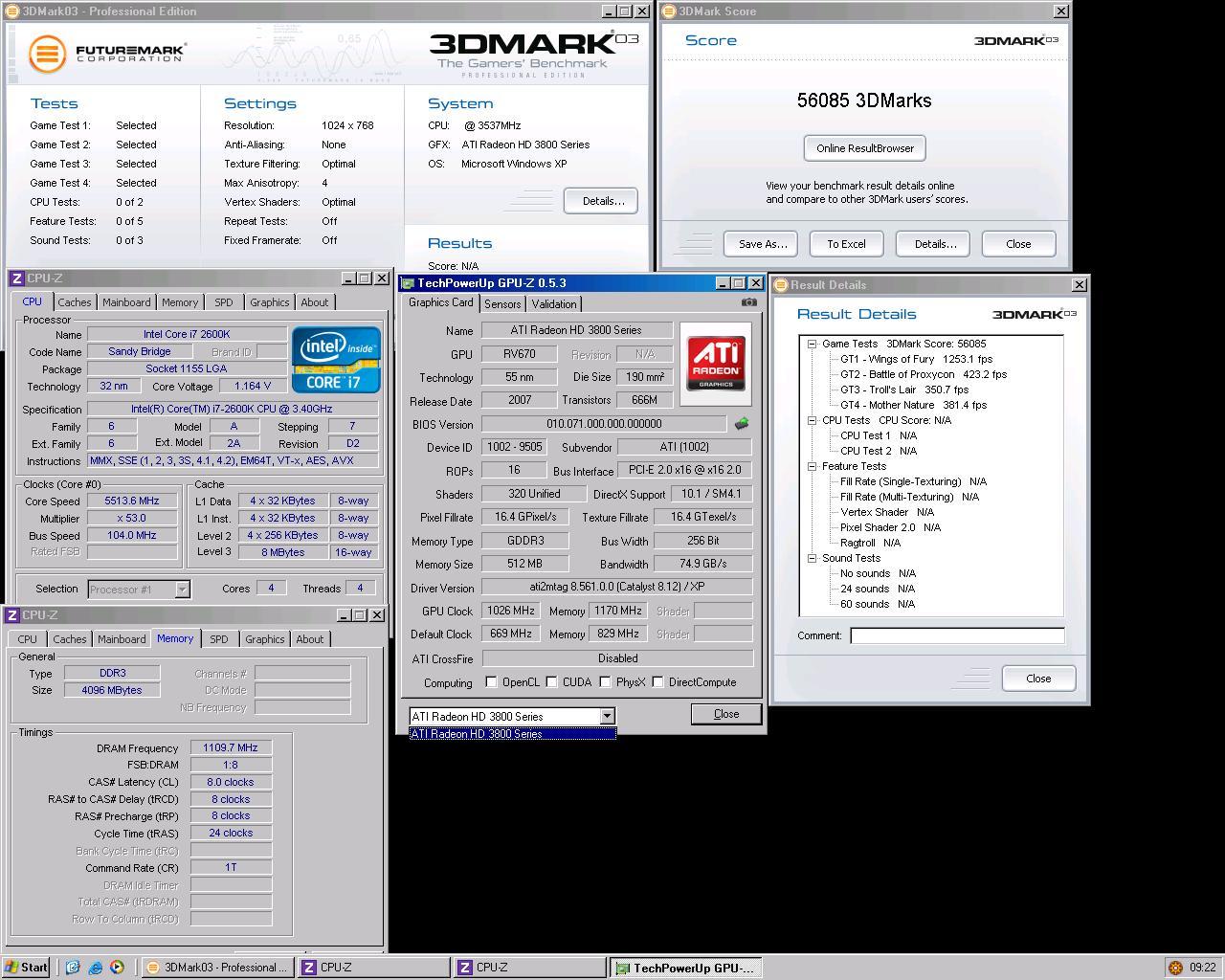
Task: Click the GPU Clock 1026 MHz field
Action: [x=511, y=611]
